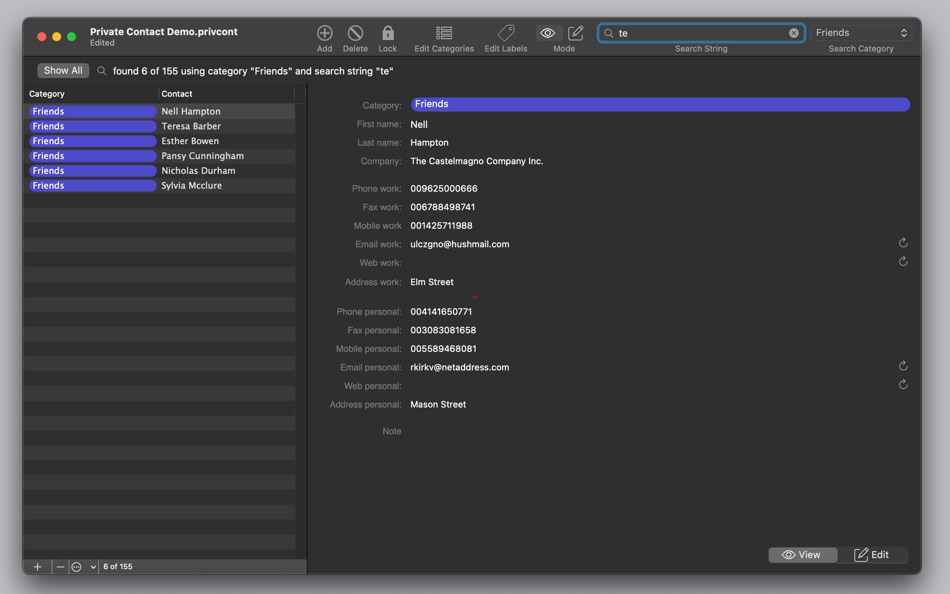Switch to view mode via toolbar eye icon

pos(548,33)
